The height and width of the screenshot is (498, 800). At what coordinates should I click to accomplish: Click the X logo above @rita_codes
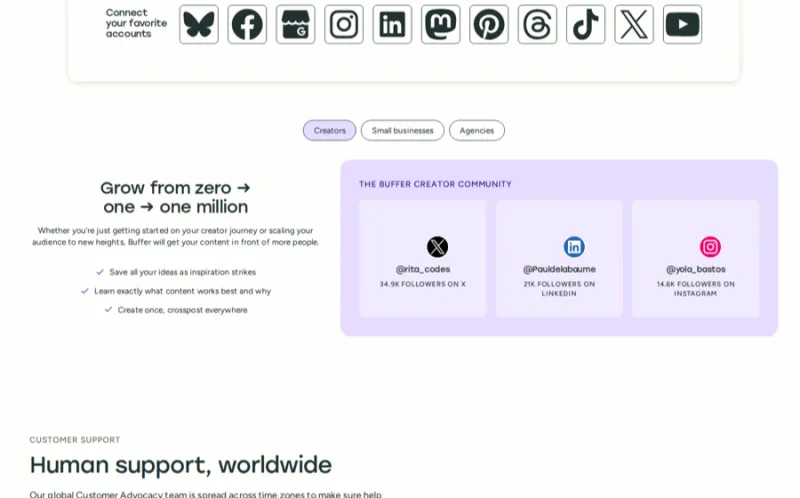coord(437,247)
